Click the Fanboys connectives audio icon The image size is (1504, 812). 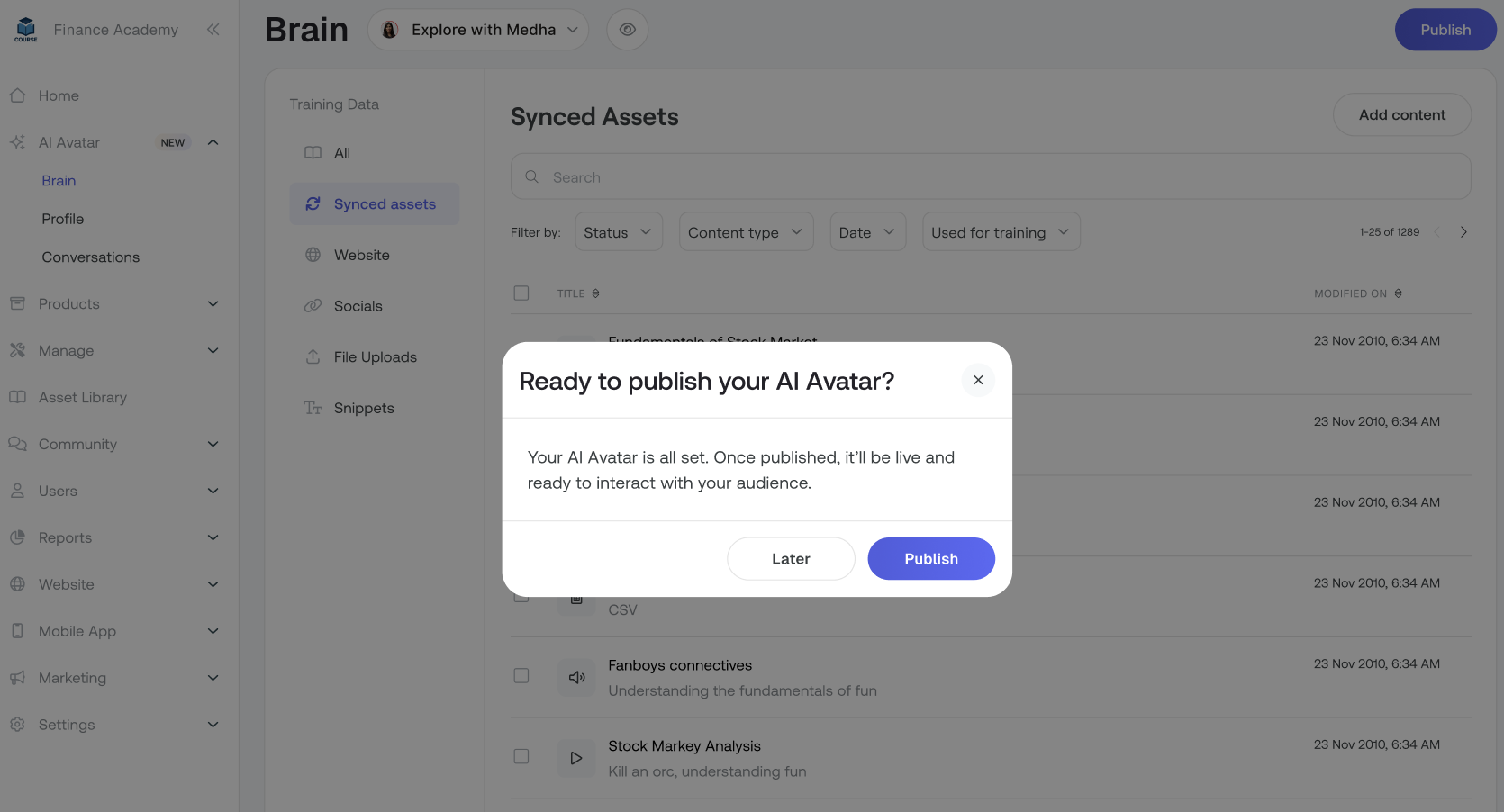(x=576, y=677)
